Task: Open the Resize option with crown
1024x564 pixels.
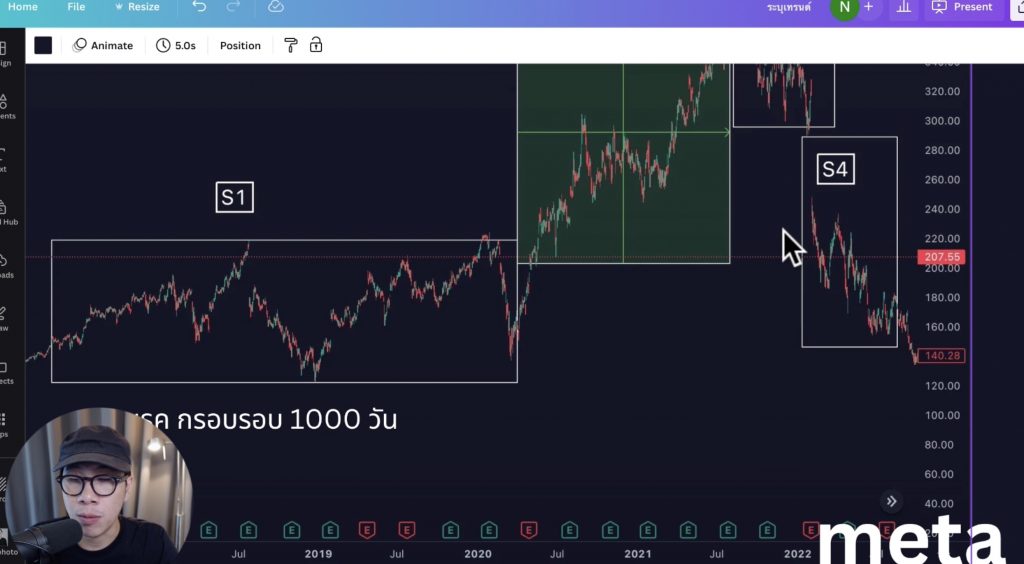Action: pos(137,7)
